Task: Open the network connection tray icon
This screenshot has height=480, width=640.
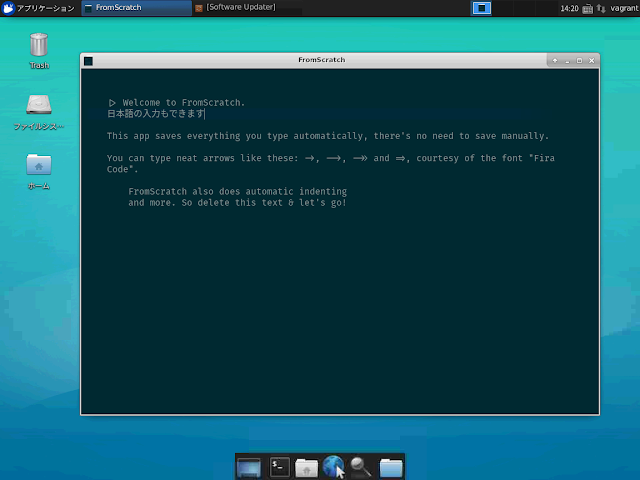Action: (600, 9)
